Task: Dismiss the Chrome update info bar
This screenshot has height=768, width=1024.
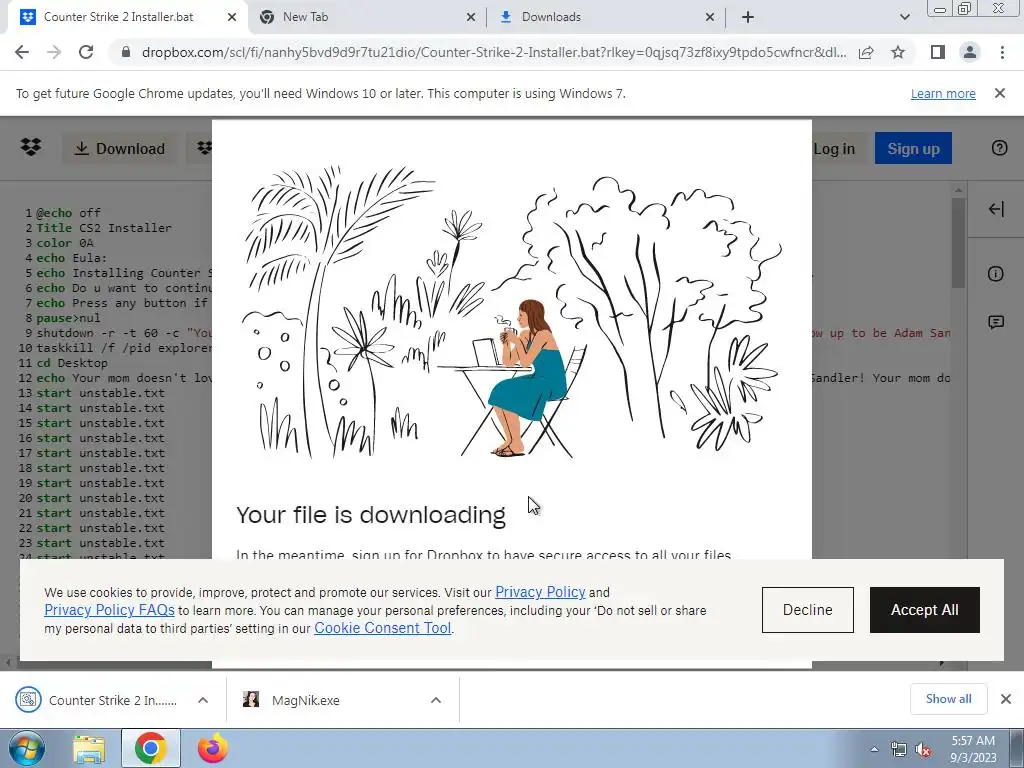Action: [x=1000, y=93]
